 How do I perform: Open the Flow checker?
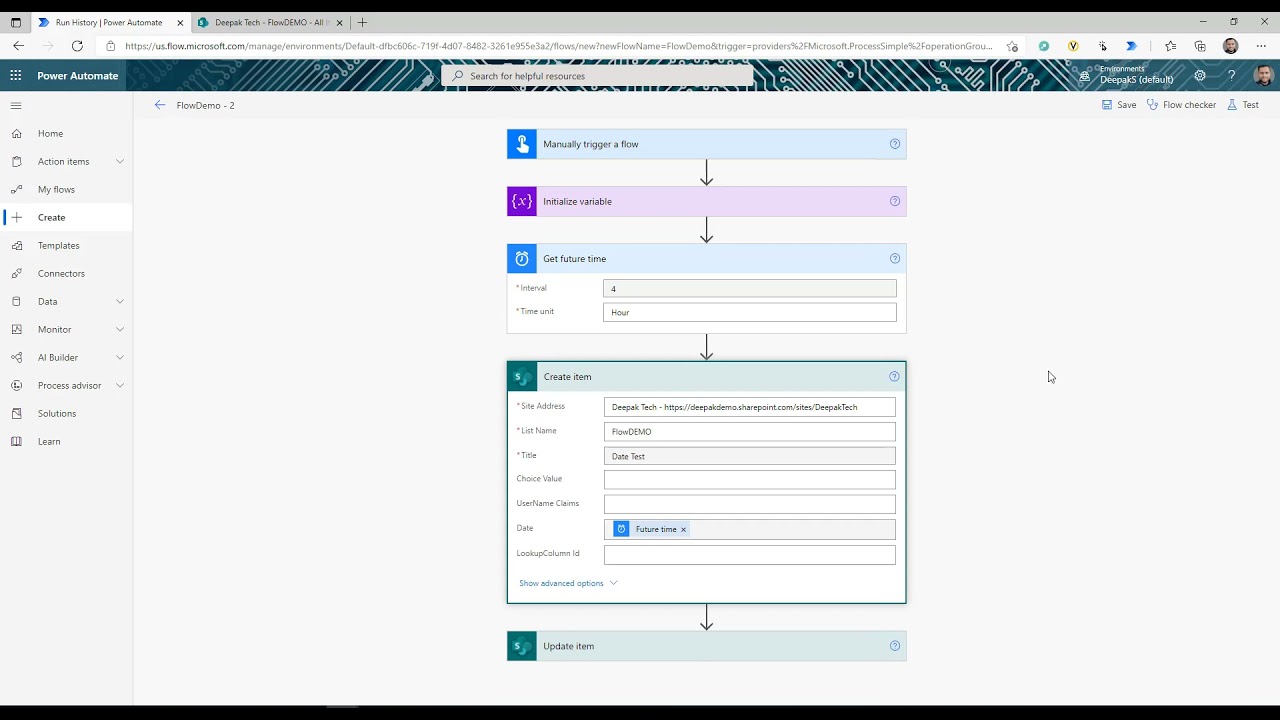(x=1181, y=105)
